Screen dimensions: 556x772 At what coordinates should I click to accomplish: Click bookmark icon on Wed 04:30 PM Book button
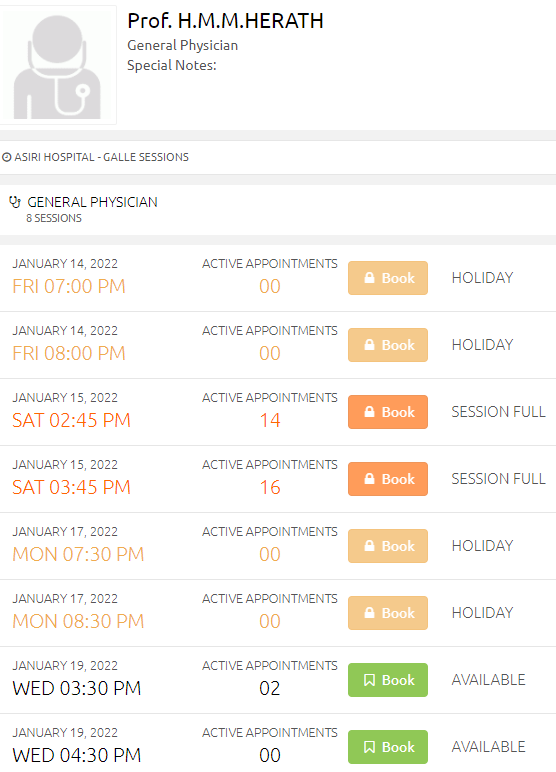(x=369, y=747)
